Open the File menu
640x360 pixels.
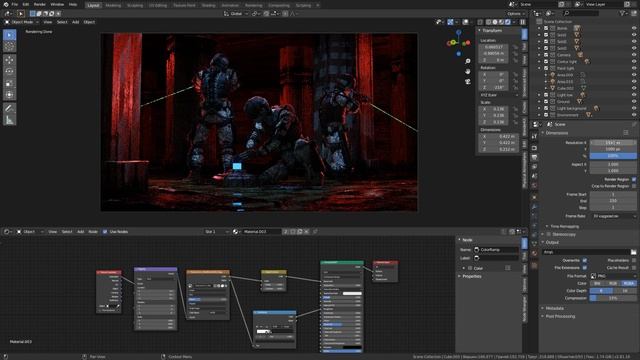tap(15, 4)
